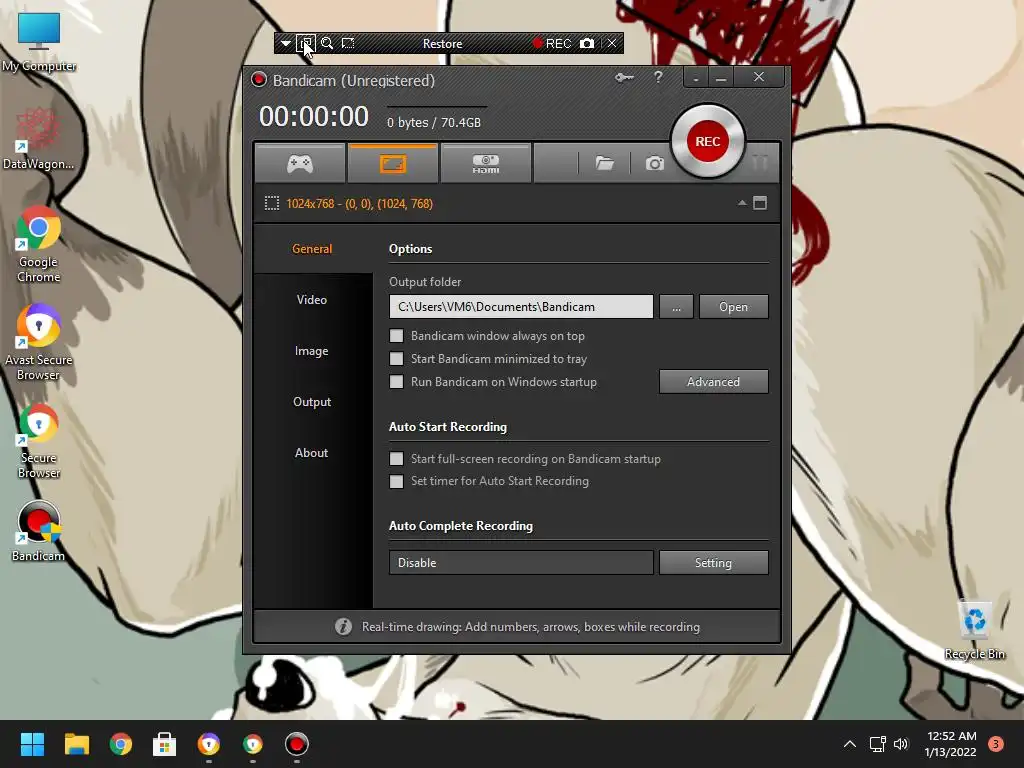Click the window mode icon beside up arrow
Screen dimensions: 1024x768
tap(760, 203)
